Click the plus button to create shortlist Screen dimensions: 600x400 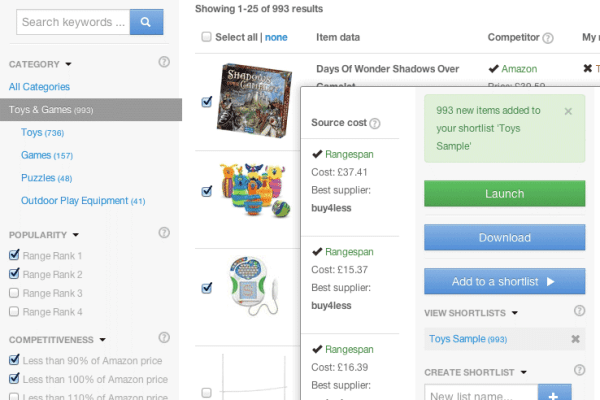click(x=554, y=393)
